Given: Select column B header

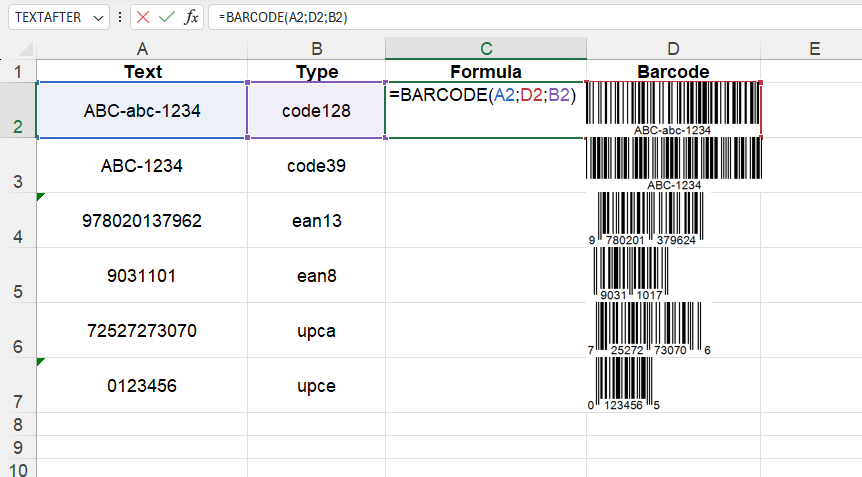Looking at the screenshot, I should click(x=317, y=48).
